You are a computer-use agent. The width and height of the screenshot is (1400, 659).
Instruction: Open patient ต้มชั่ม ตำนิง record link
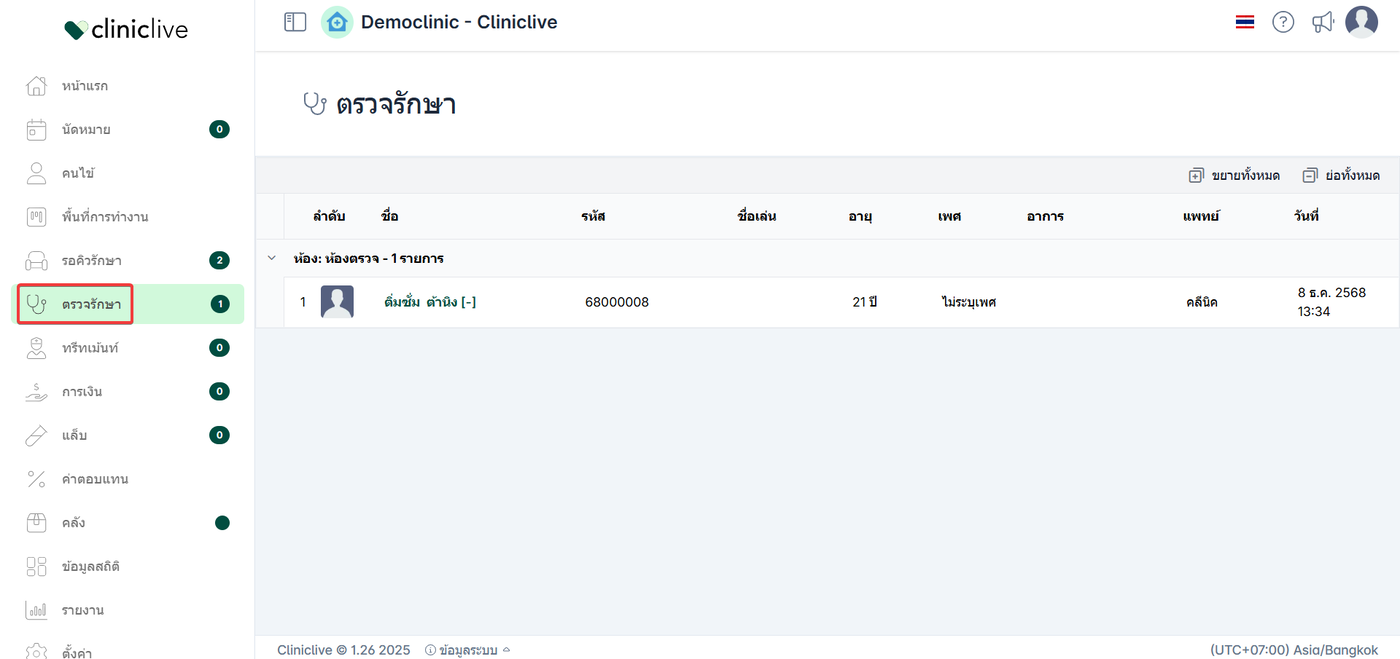430,302
